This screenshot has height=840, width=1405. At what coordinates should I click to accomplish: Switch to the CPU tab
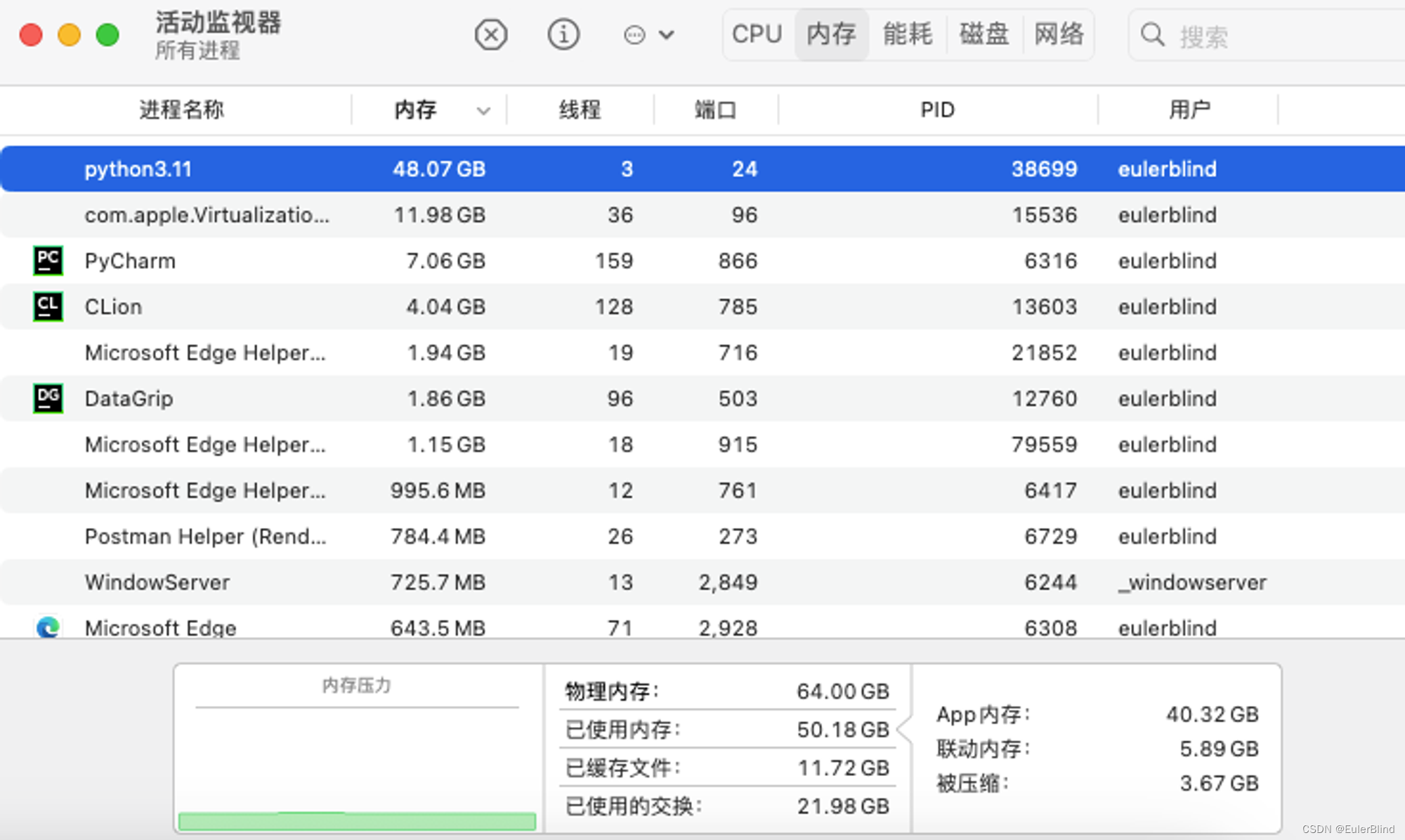coord(757,34)
